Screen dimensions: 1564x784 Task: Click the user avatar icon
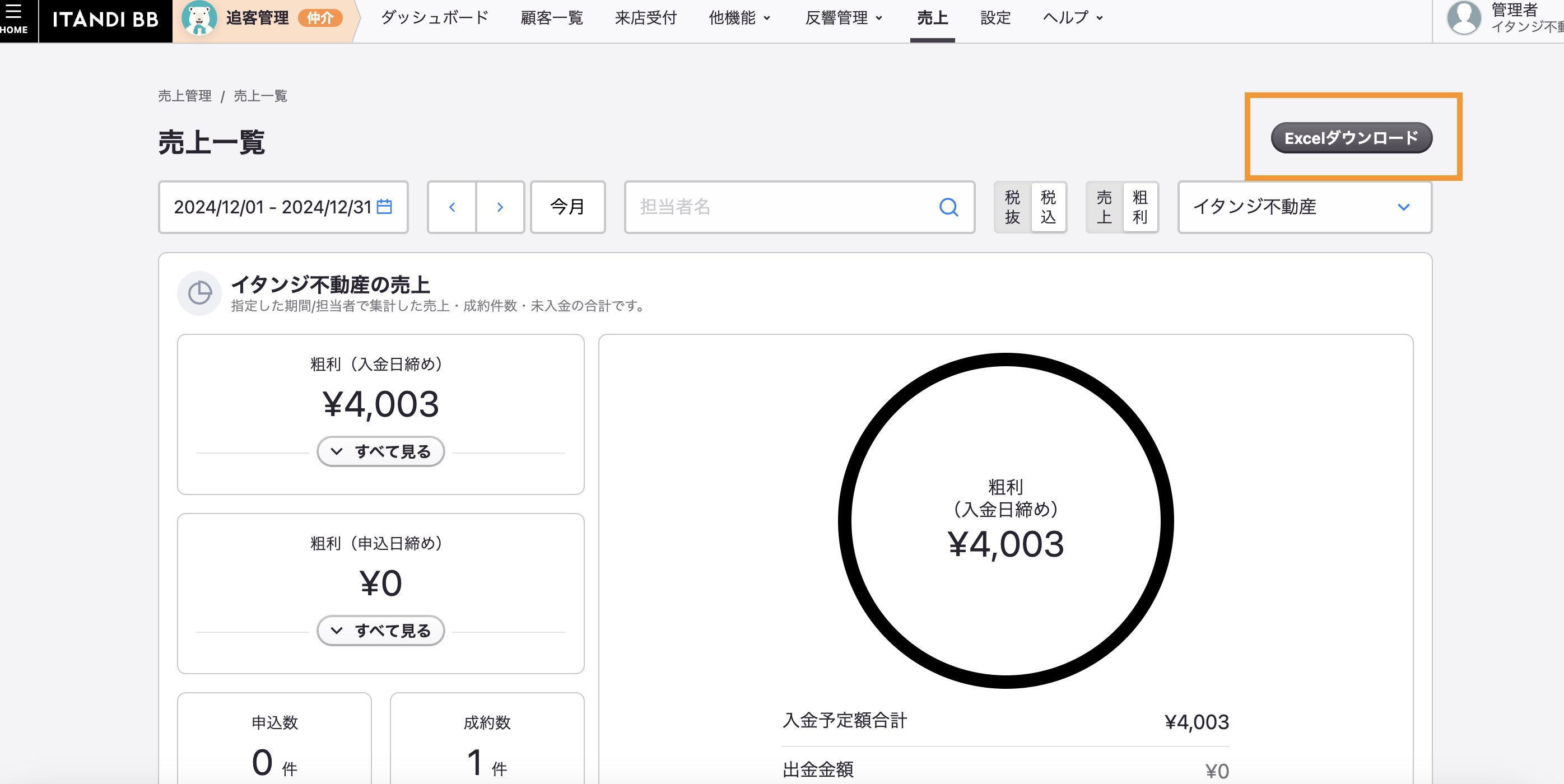(x=1464, y=18)
